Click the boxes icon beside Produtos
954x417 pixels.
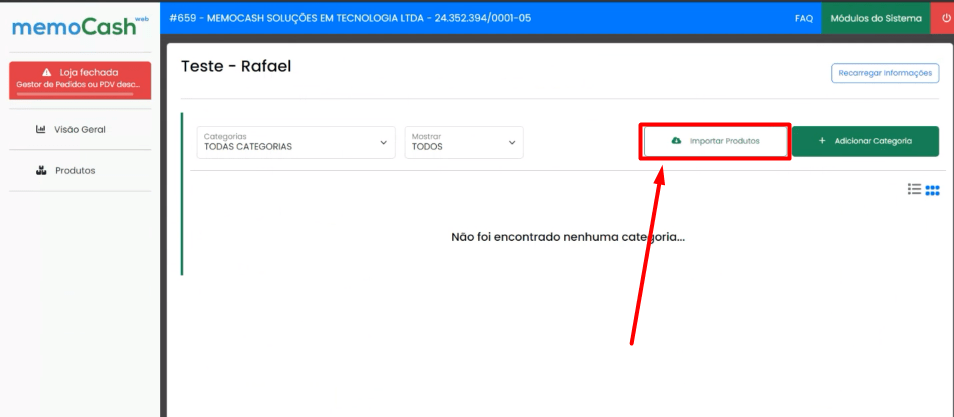(41, 170)
